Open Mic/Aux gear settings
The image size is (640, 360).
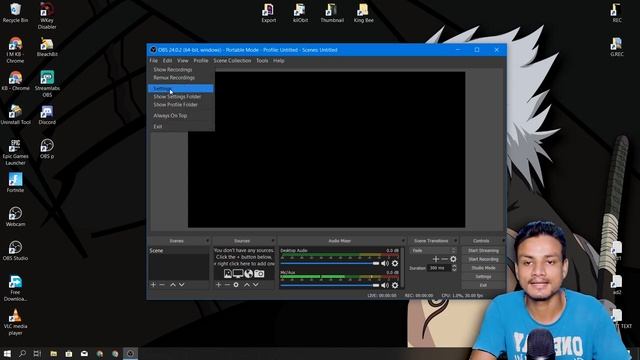tap(395, 285)
